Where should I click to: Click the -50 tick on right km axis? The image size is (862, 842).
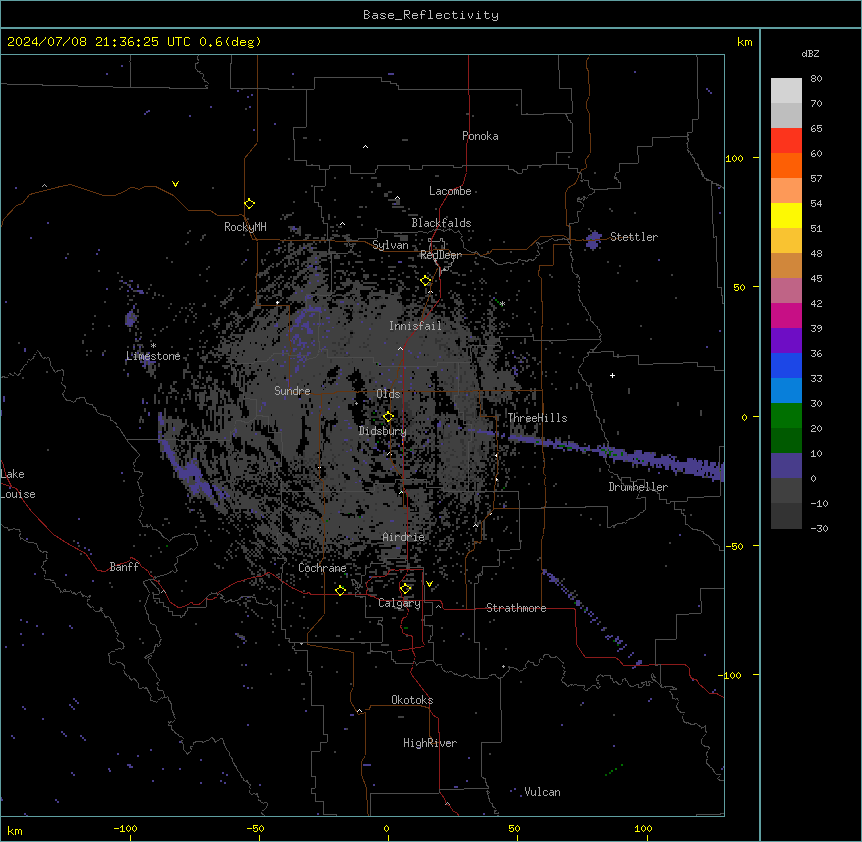734,546
